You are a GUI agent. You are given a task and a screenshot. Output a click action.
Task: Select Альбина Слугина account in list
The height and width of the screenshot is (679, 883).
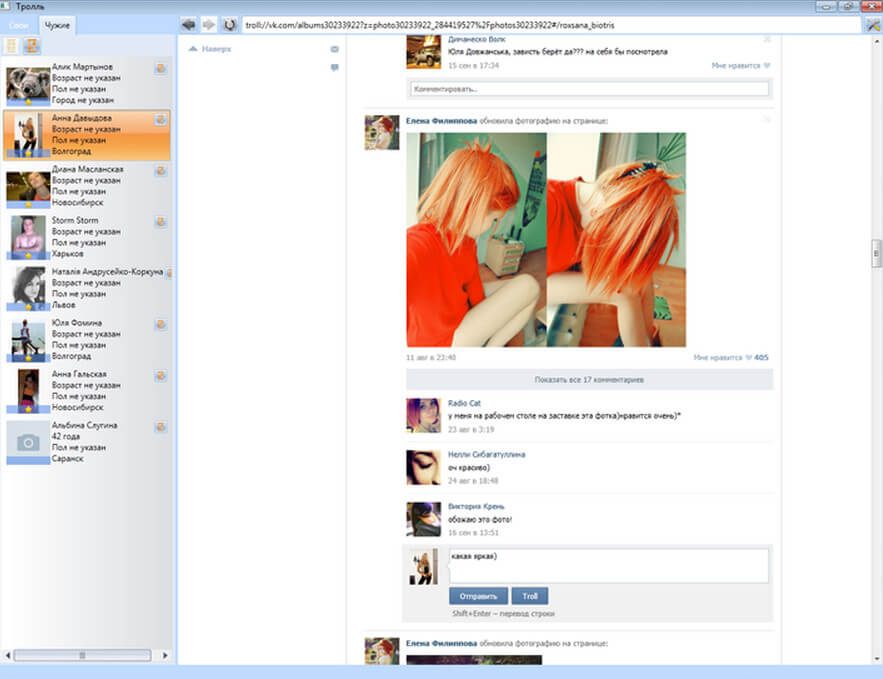click(87, 442)
